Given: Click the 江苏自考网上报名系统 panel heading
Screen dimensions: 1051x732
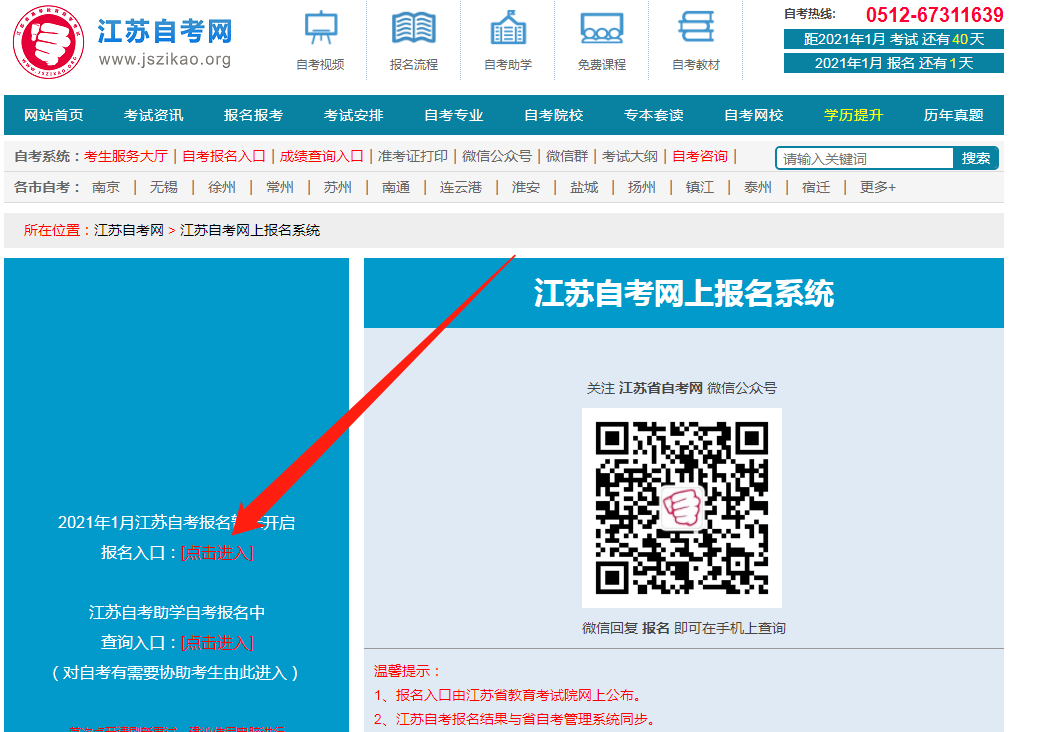Looking at the screenshot, I should 684,293.
